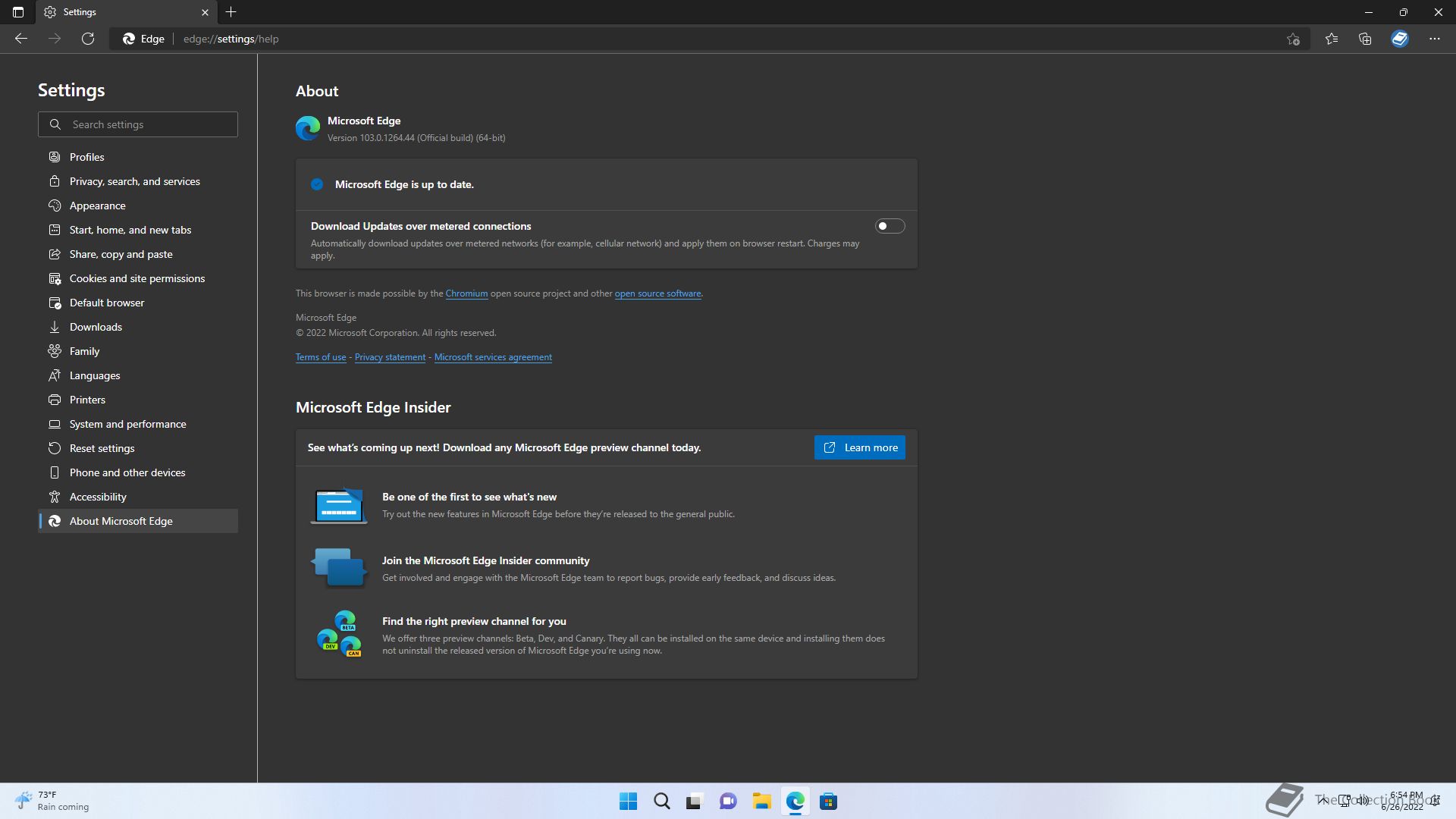The height and width of the screenshot is (819, 1456).
Task: Click the site identity Edge badge
Action: (143, 39)
